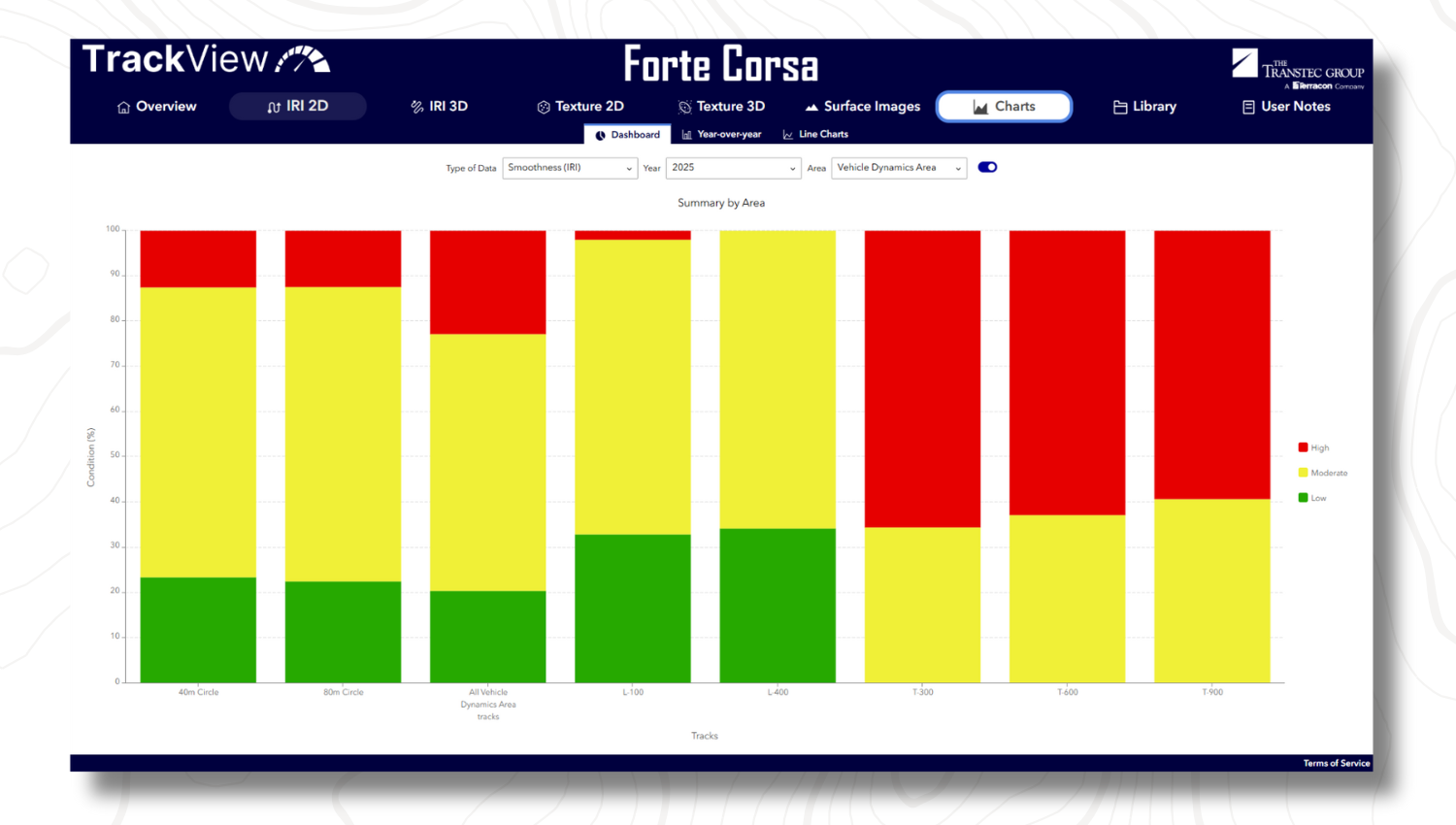This screenshot has height=825, width=1456.
Task: Open the User Notes tab
Action: coord(1286,107)
